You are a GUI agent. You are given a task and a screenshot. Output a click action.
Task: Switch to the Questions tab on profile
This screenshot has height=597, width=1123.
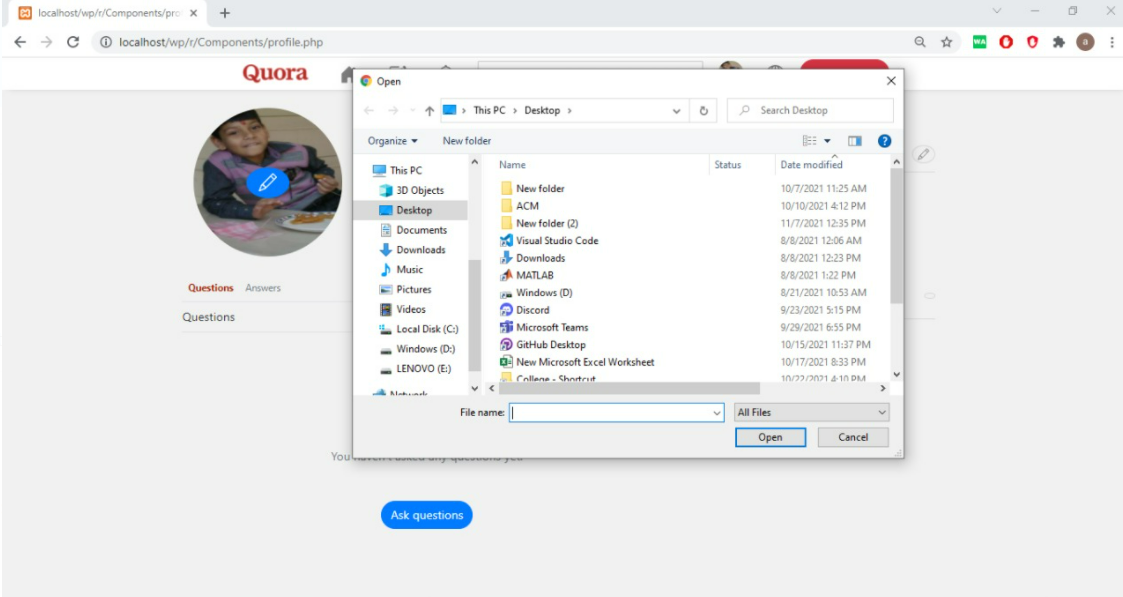coord(211,288)
